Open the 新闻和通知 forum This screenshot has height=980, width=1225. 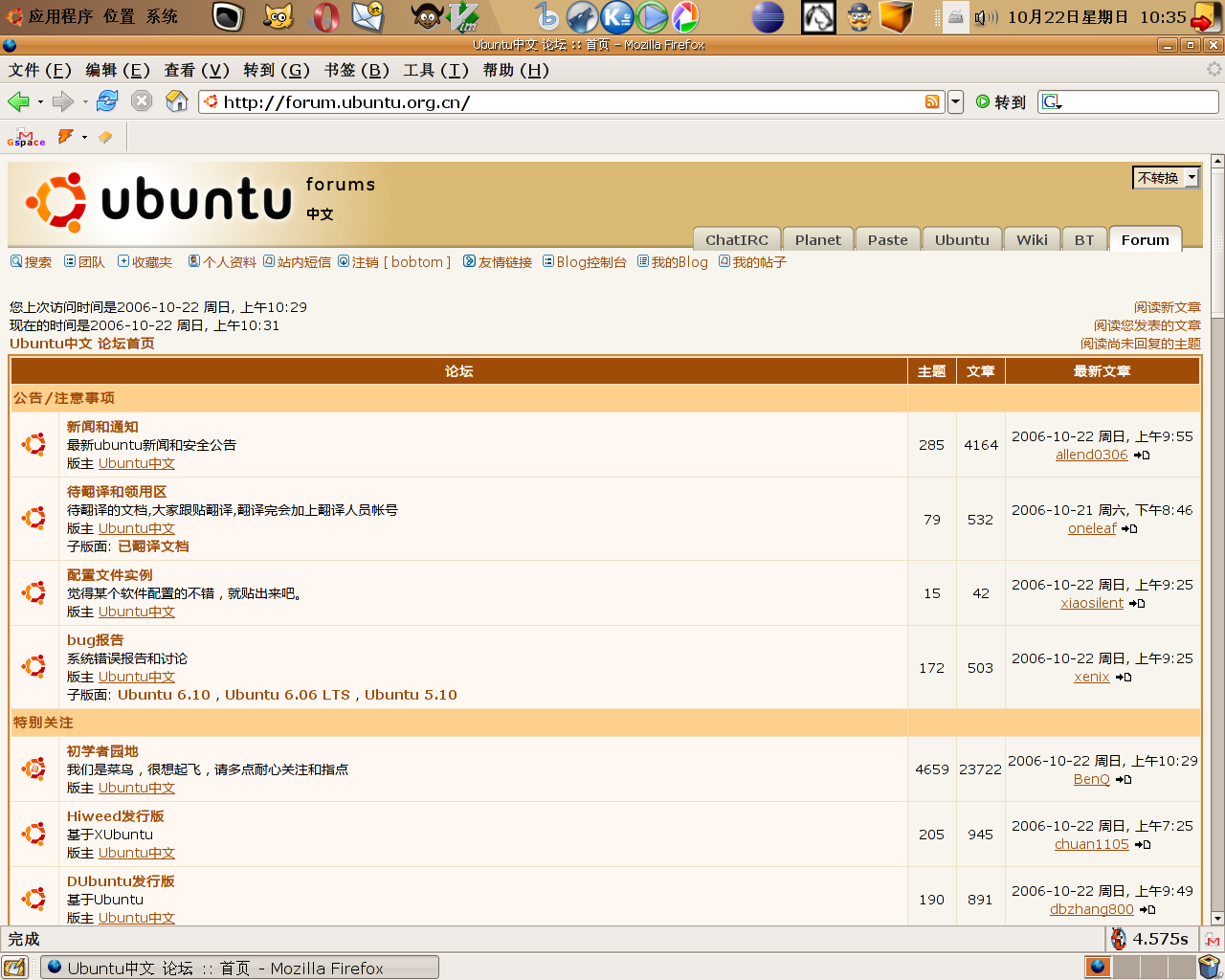click(102, 427)
